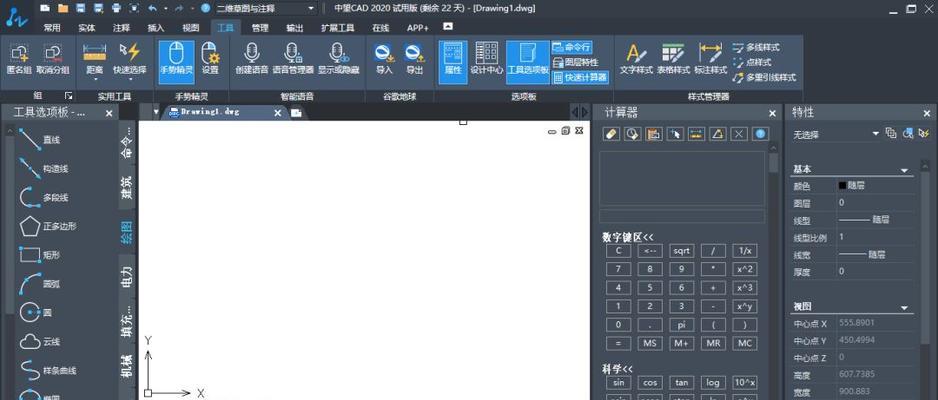Collapse the 视图 section in Properties

point(904,307)
